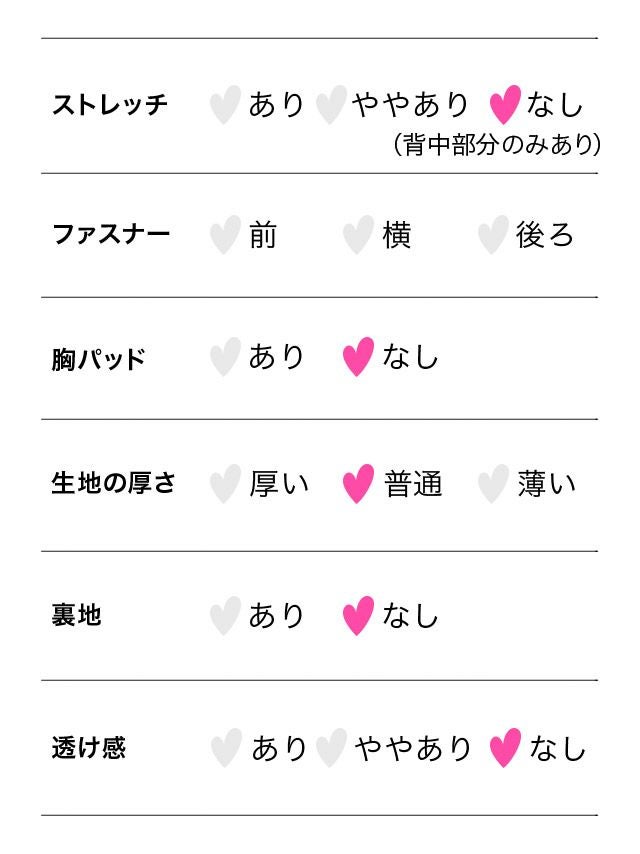
Task: Click the gray heart beside ストレッチ あり
Action: pyautogui.click(x=225, y=104)
